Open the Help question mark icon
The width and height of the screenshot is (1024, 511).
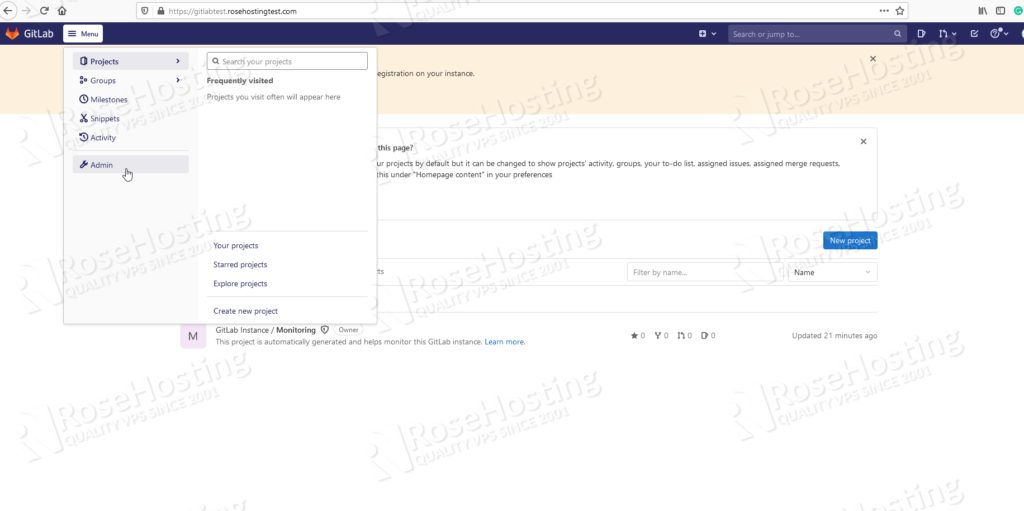[x=995, y=34]
